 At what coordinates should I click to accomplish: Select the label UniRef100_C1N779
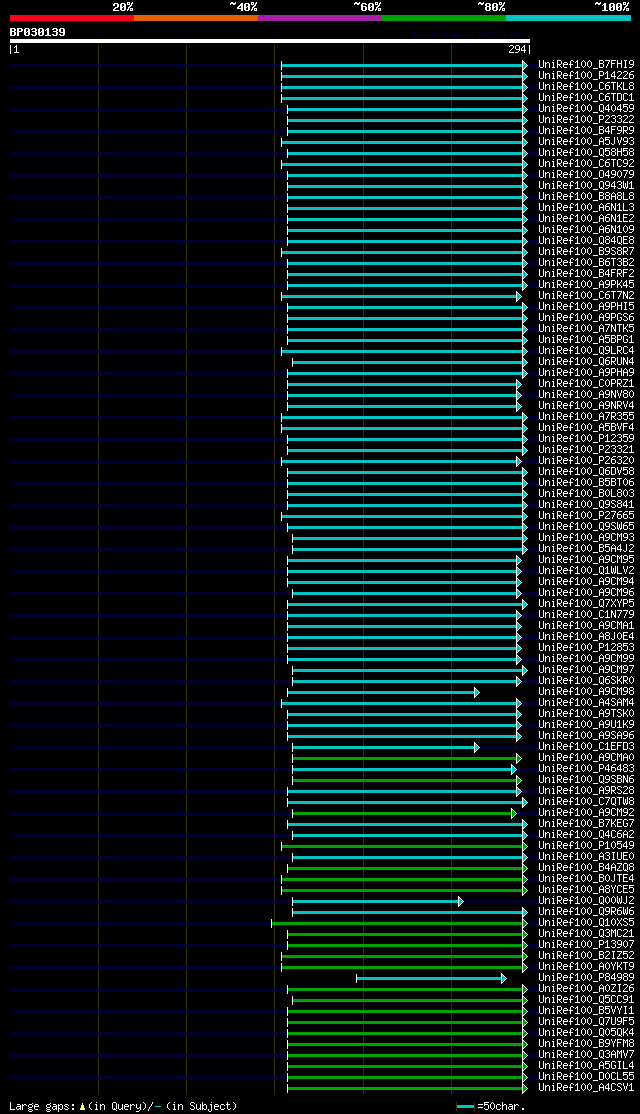(x=586, y=615)
